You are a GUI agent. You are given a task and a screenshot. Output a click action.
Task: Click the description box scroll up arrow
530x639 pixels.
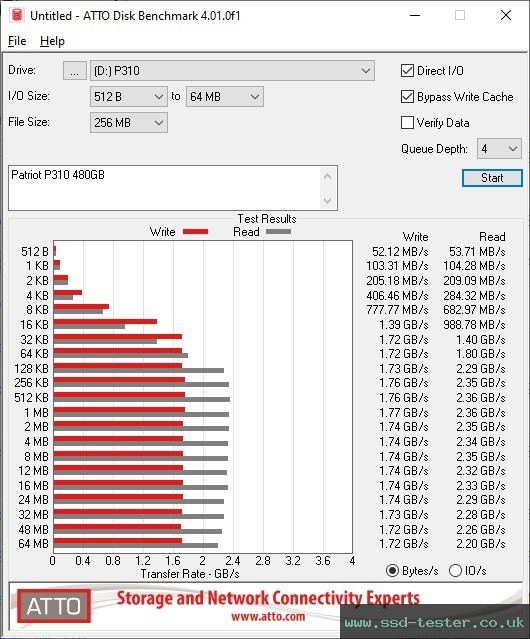(x=328, y=176)
